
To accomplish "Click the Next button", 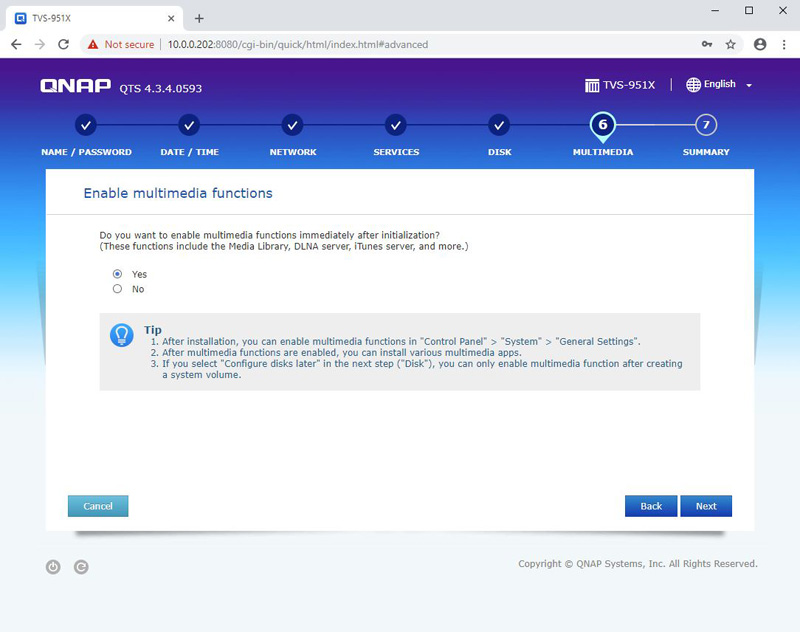I will coord(706,506).
